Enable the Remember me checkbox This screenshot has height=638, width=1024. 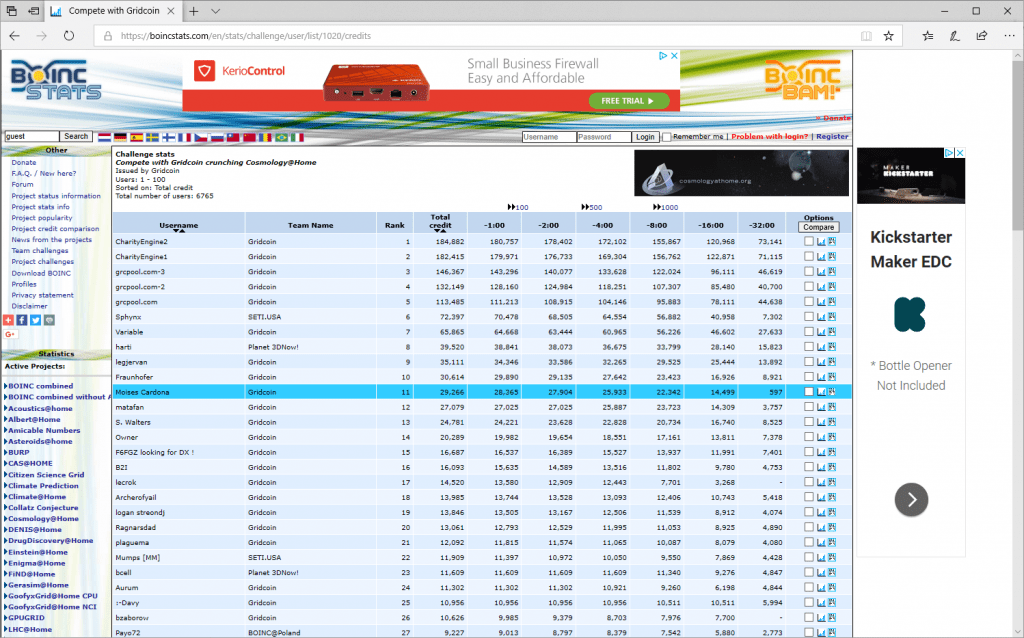pos(667,137)
